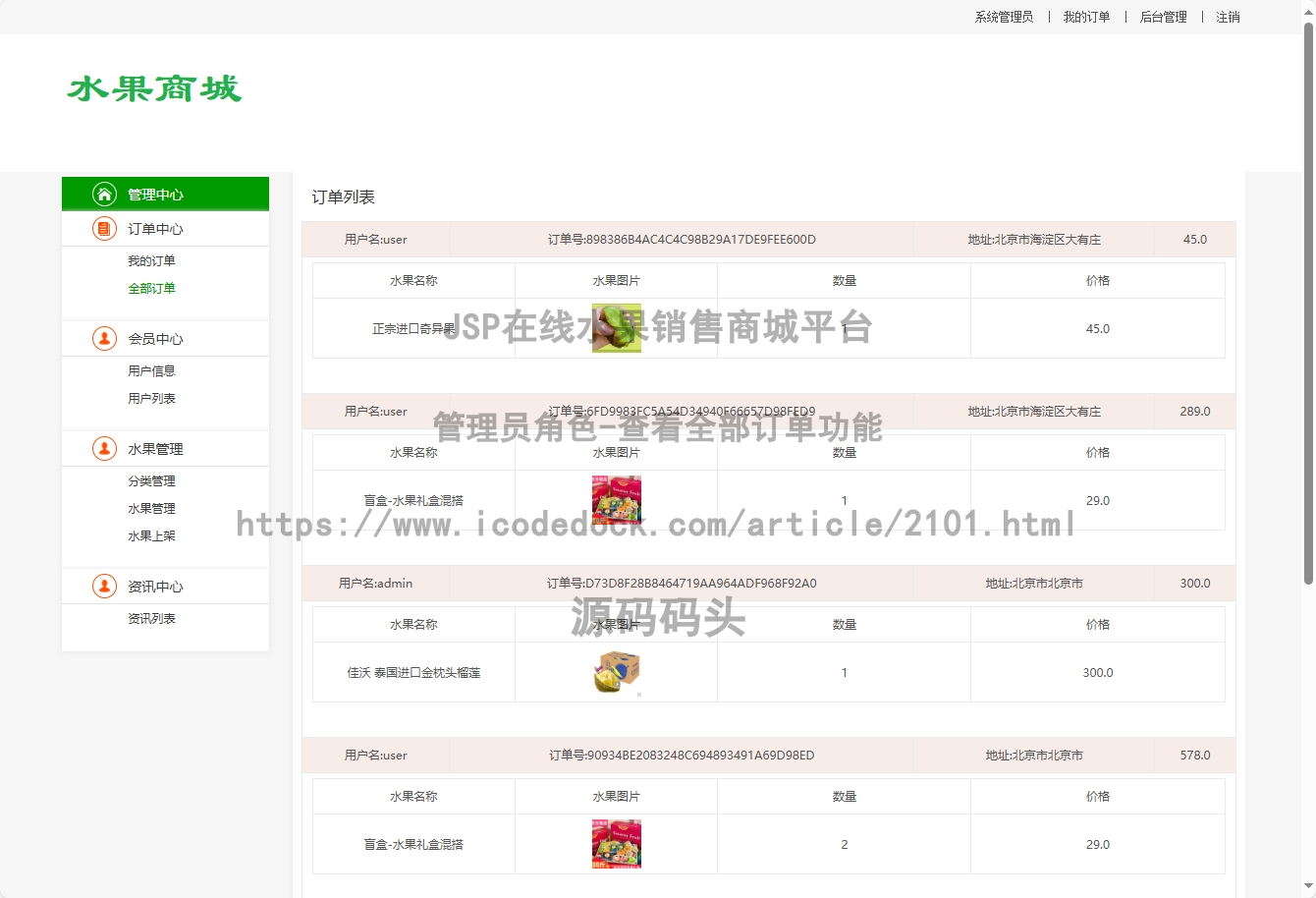1316x898 pixels.
Task: Click order total 289.0
Action: (x=1195, y=411)
